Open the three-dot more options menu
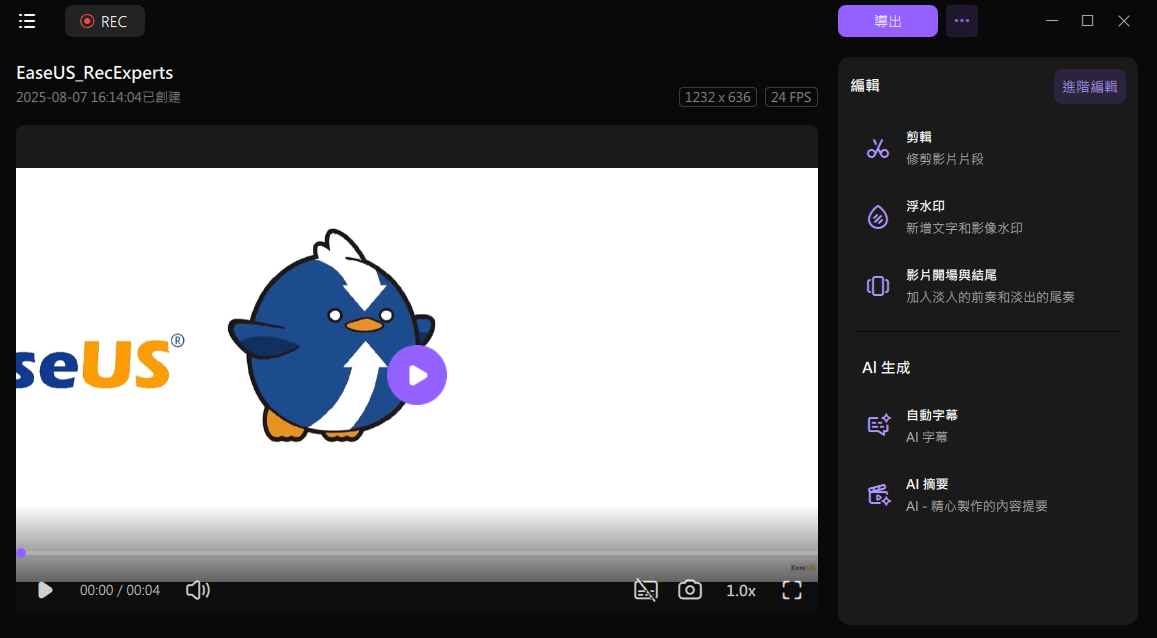Viewport: 1157px width, 638px height. (x=962, y=21)
